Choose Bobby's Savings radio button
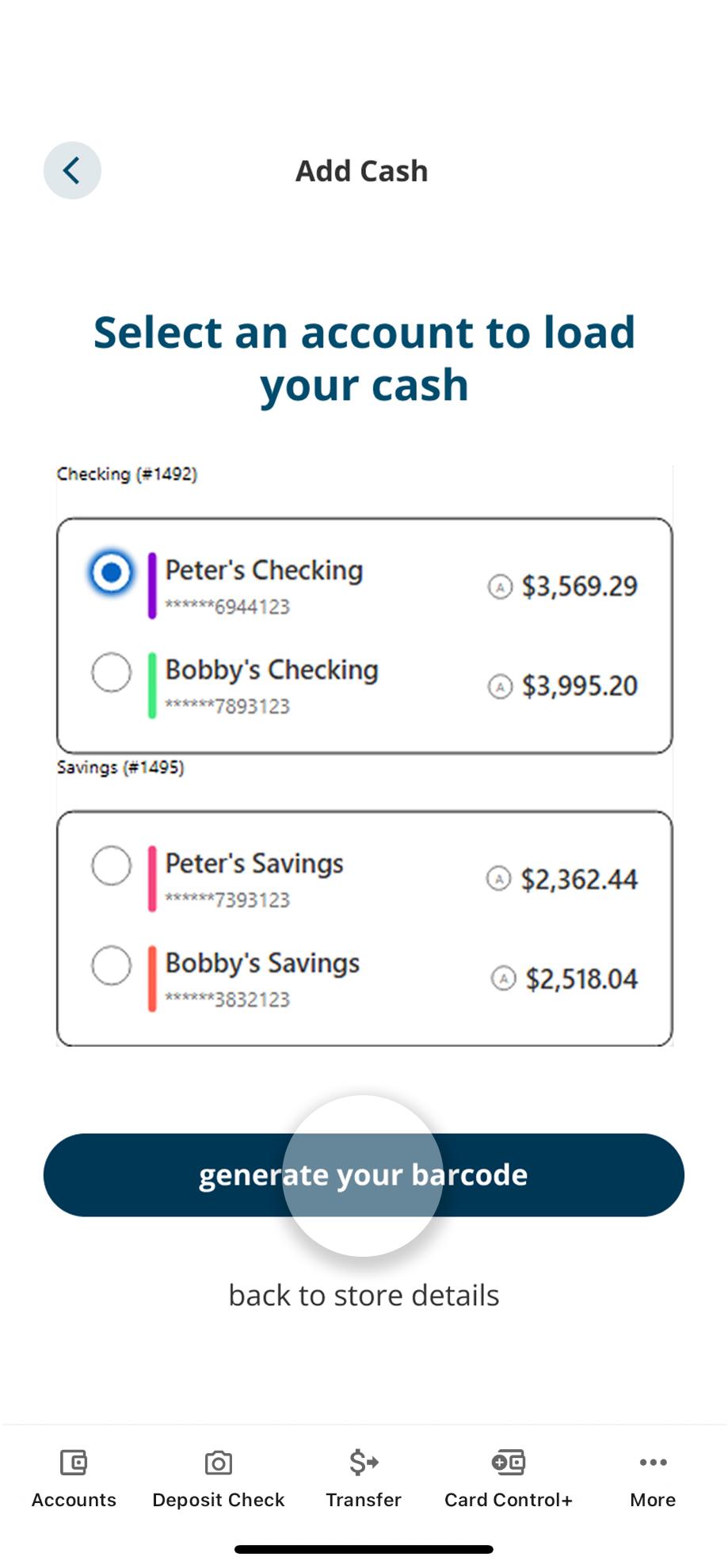The width and height of the screenshot is (728, 1568). [x=111, y=965]
